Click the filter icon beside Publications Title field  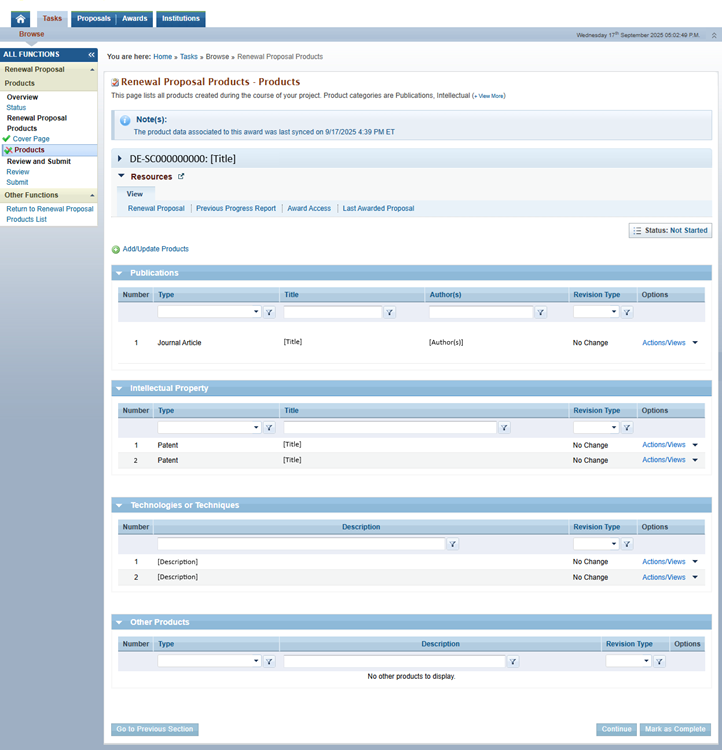tap(390, 313)
